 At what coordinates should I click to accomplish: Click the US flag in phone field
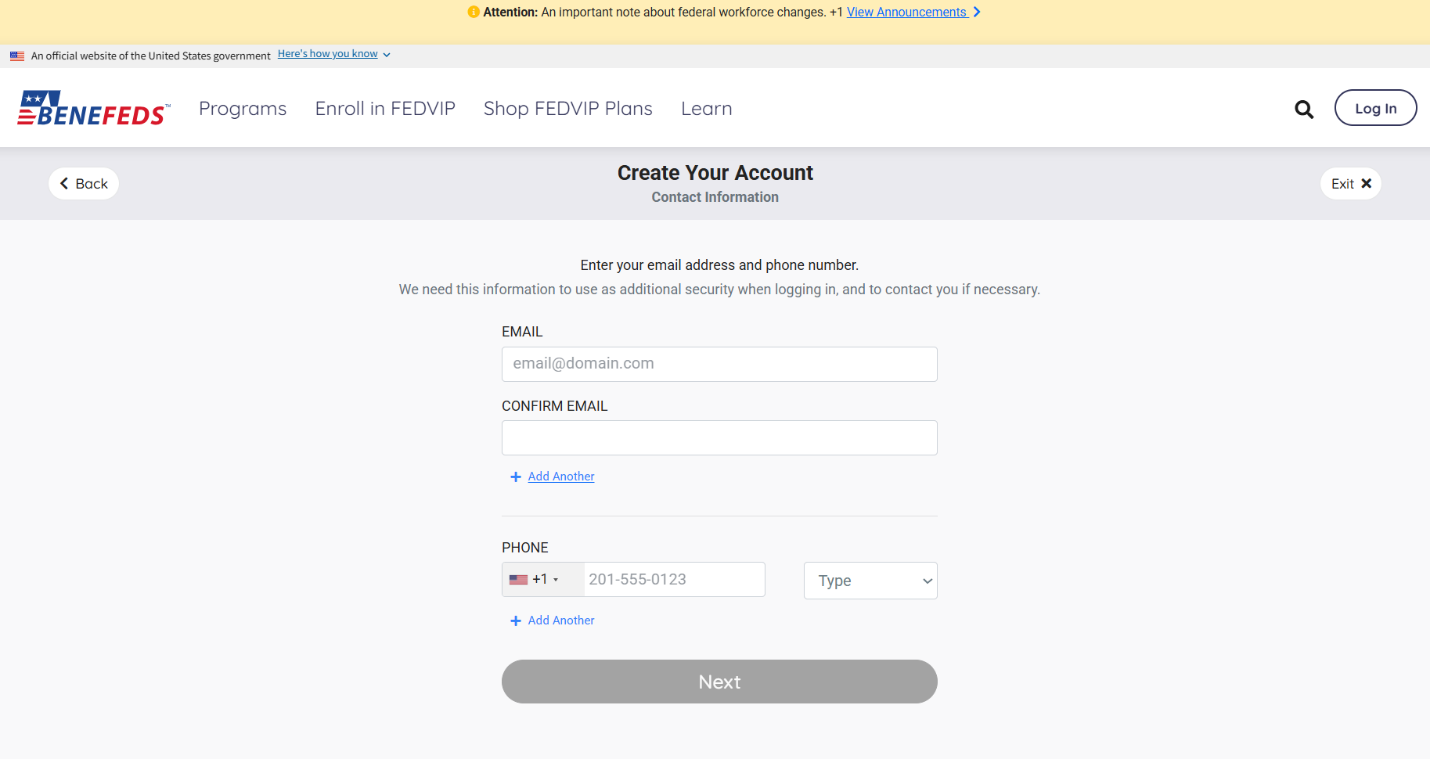[x=518, y=580]
